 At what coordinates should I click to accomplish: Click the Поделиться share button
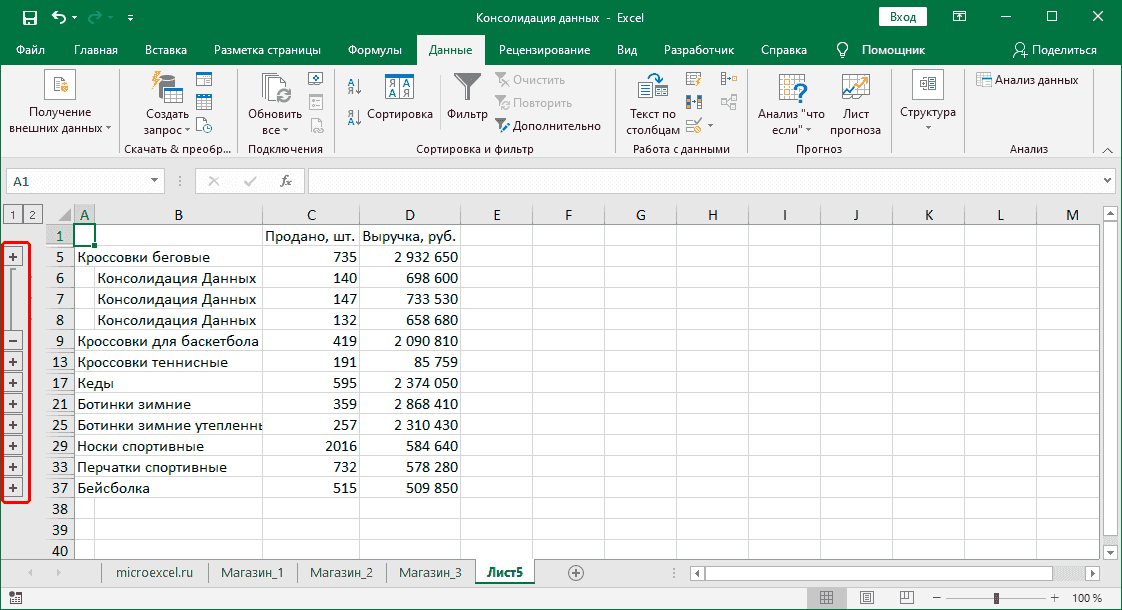click(1055, 50)
